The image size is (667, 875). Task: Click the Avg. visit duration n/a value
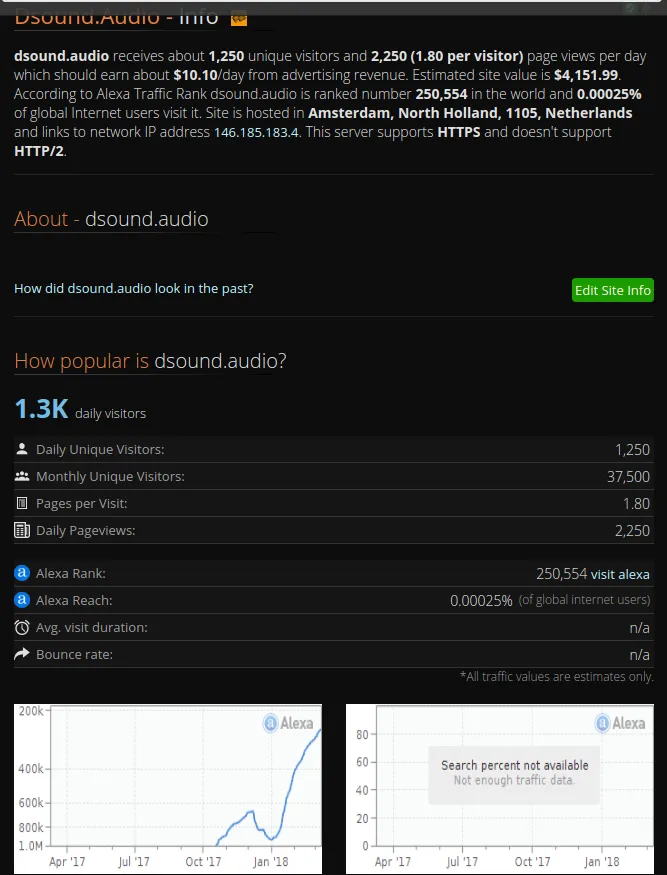(640, 628)
